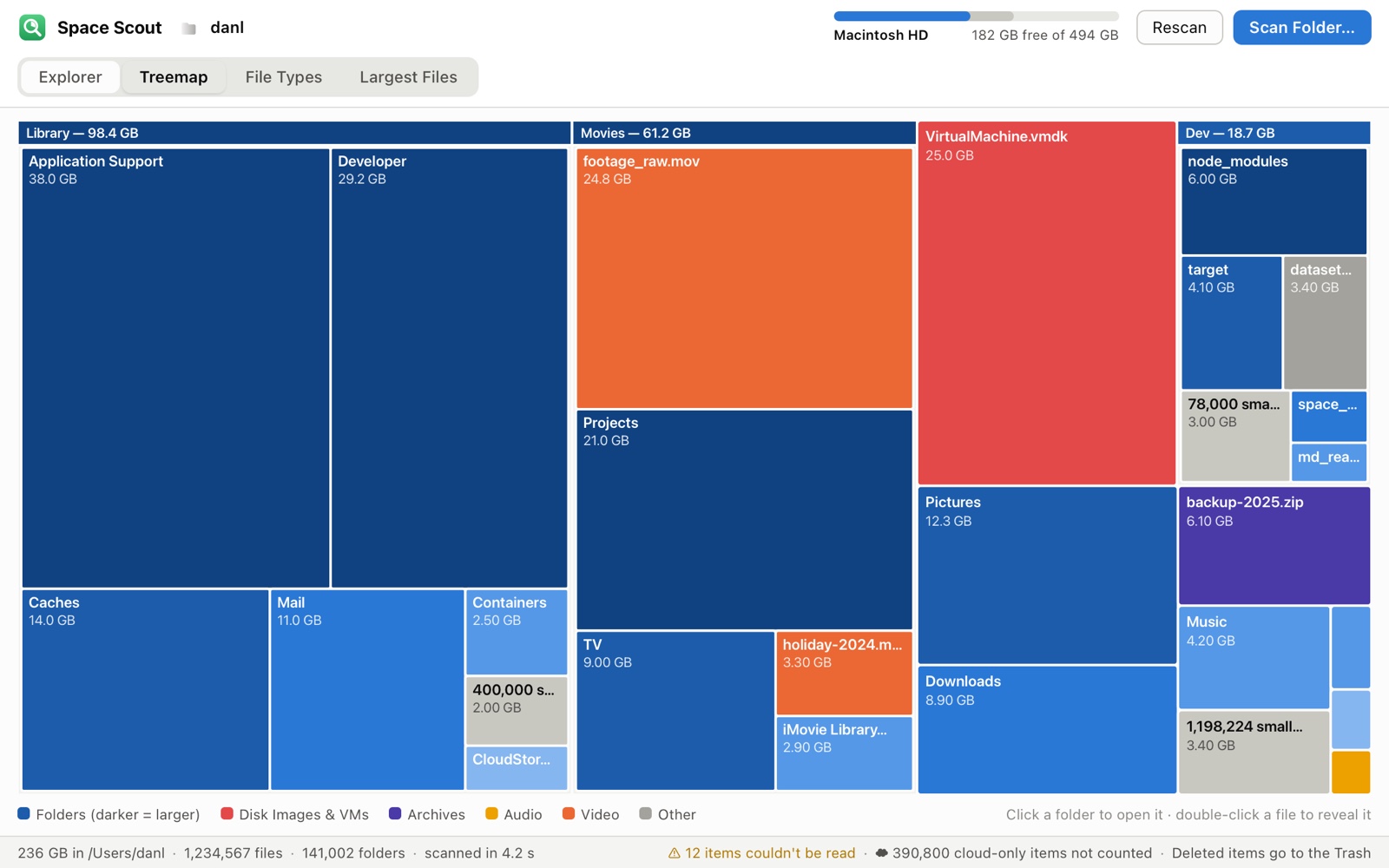Select the node_modules 6.00 GB block
The width and height of the screenshot is (1389, 868).
(1274, 201)
